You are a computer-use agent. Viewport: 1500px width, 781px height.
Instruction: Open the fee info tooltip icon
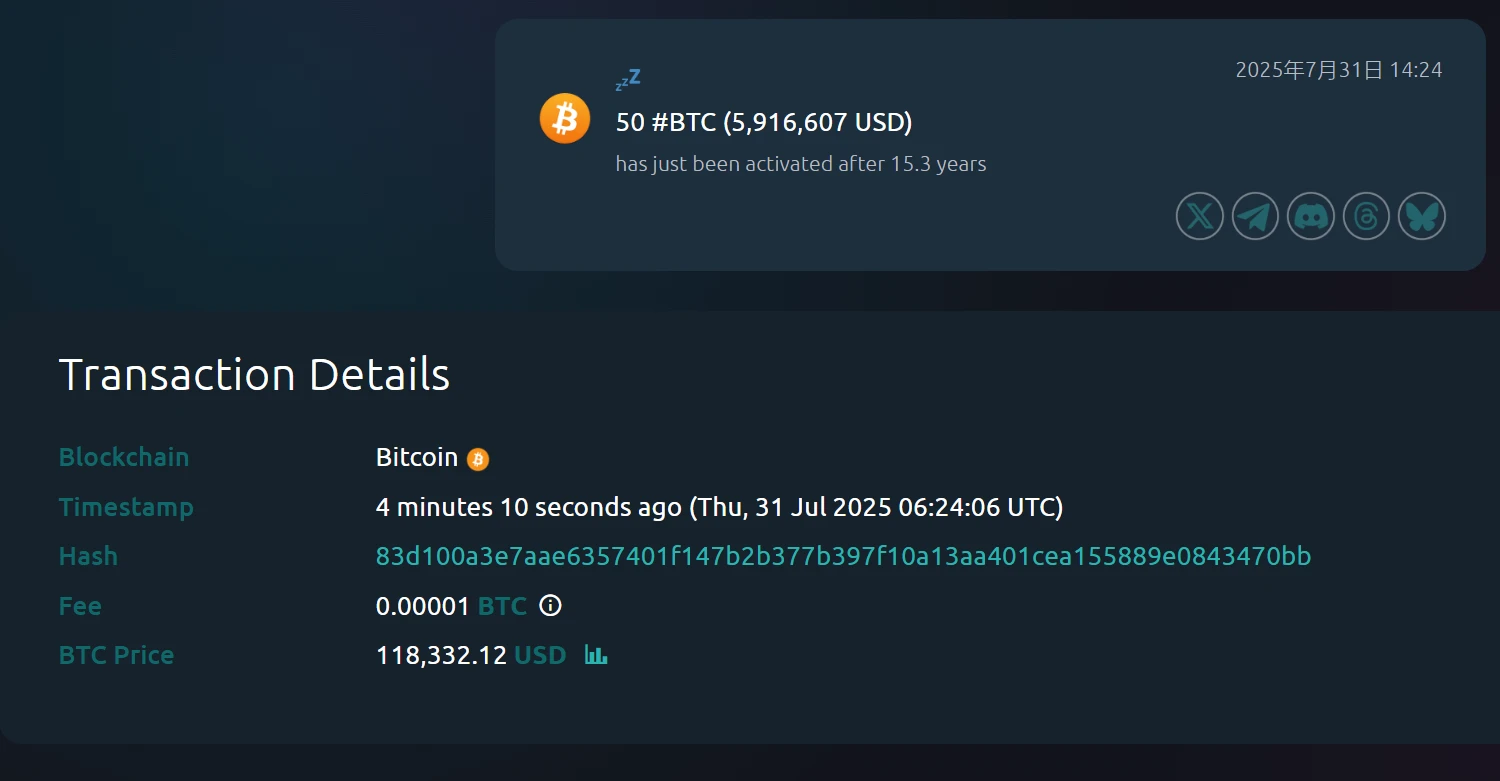click(551, 605)
